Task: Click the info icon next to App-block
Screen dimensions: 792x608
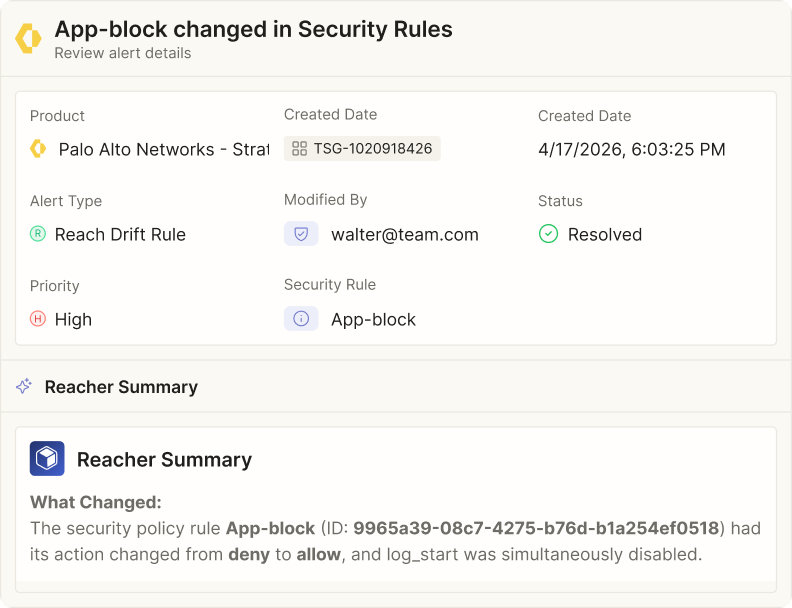Action: (x=301, y=319)
